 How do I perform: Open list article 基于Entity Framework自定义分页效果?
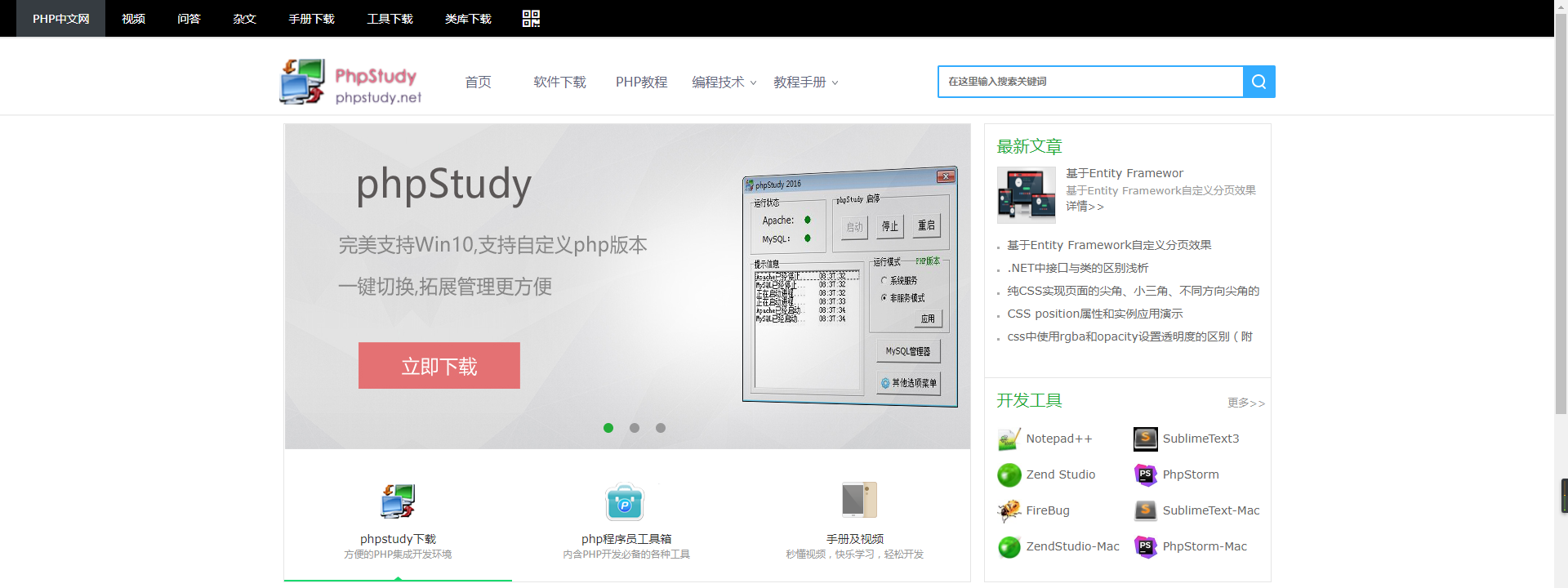pyautogui.click(x=1109, y=245)
